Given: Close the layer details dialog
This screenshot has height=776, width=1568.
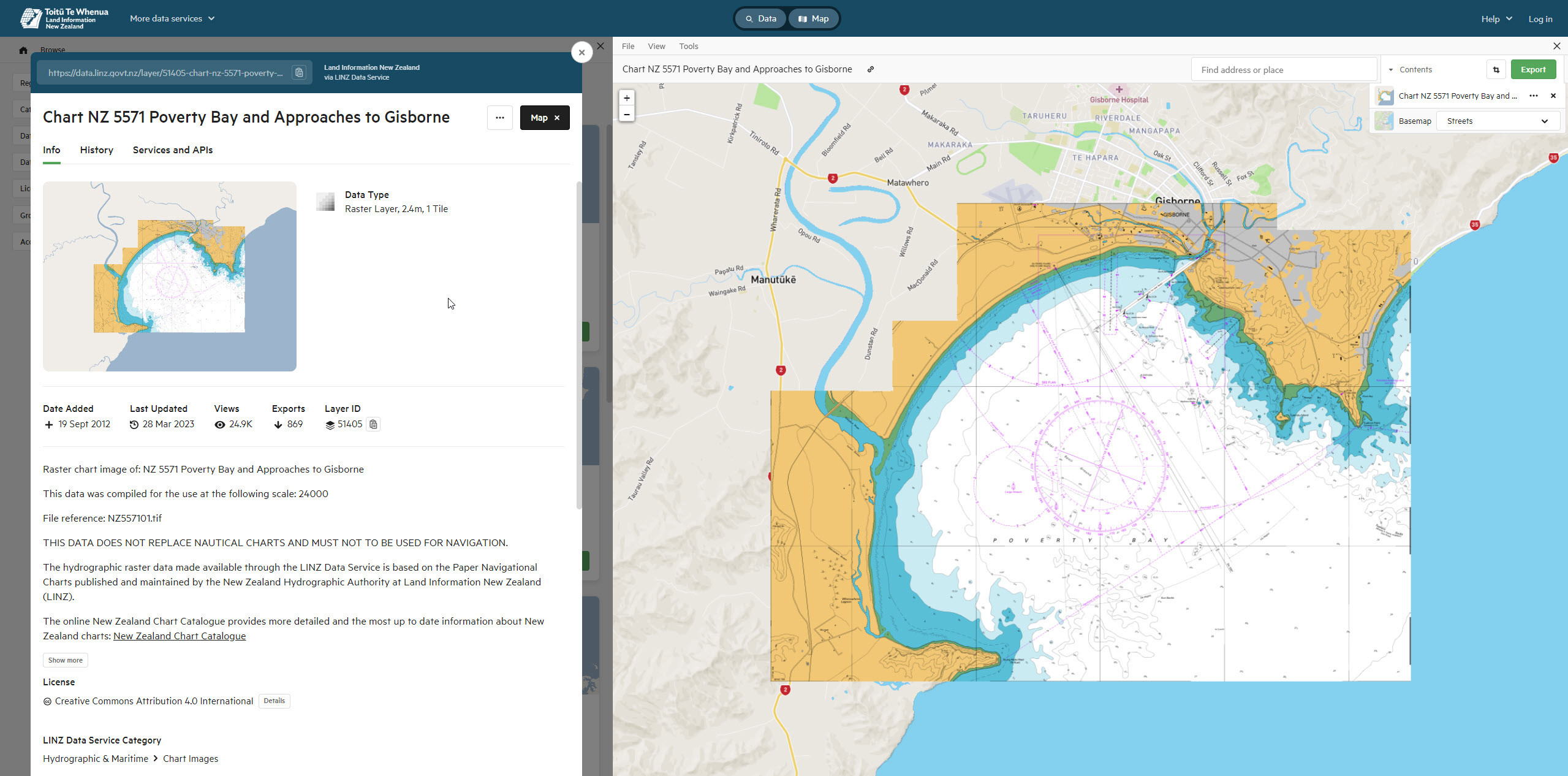Looking at the screenshot, I should 581,52.
